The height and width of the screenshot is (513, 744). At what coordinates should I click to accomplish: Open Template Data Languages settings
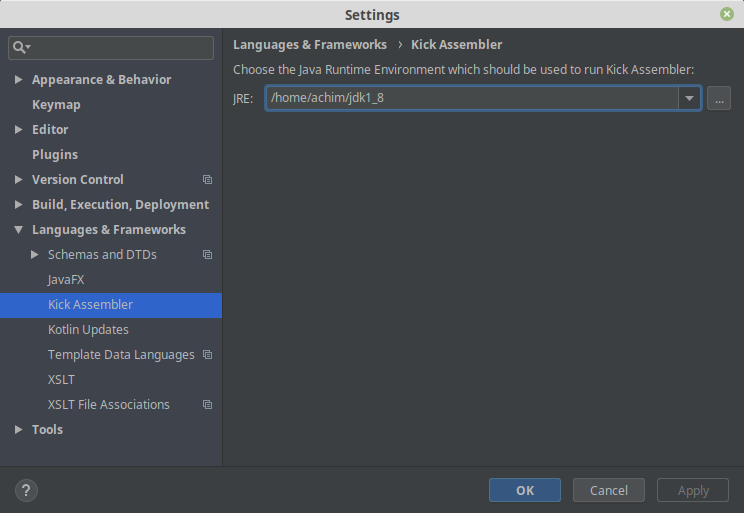point(121,355)
